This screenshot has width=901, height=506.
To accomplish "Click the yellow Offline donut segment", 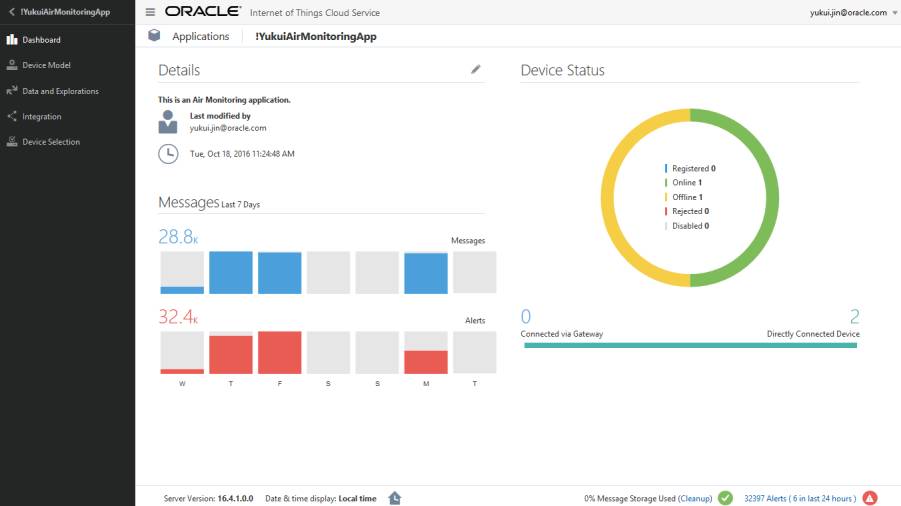I will point(608,198).
